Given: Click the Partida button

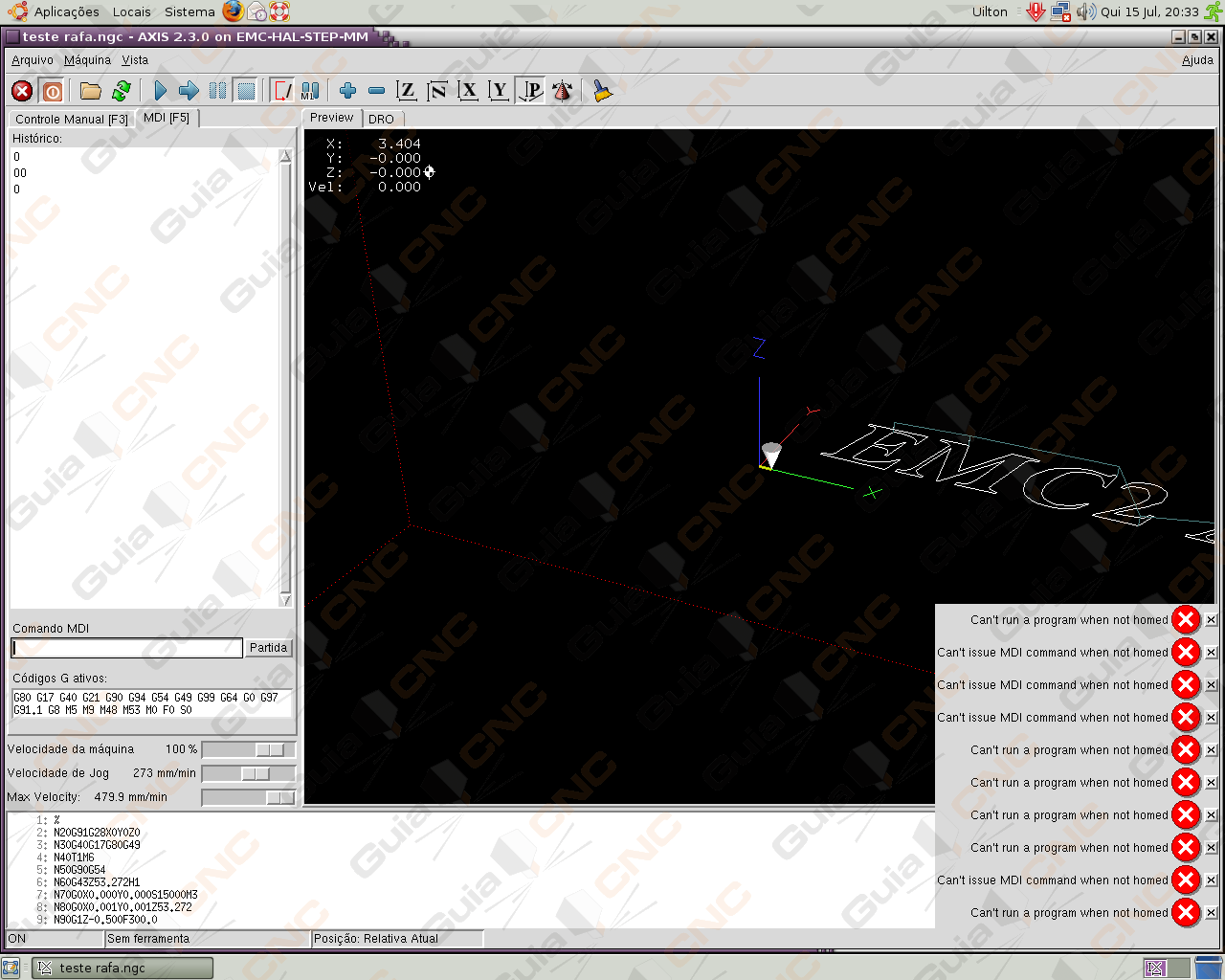Looking at the screenshot, I should [268, 648].
